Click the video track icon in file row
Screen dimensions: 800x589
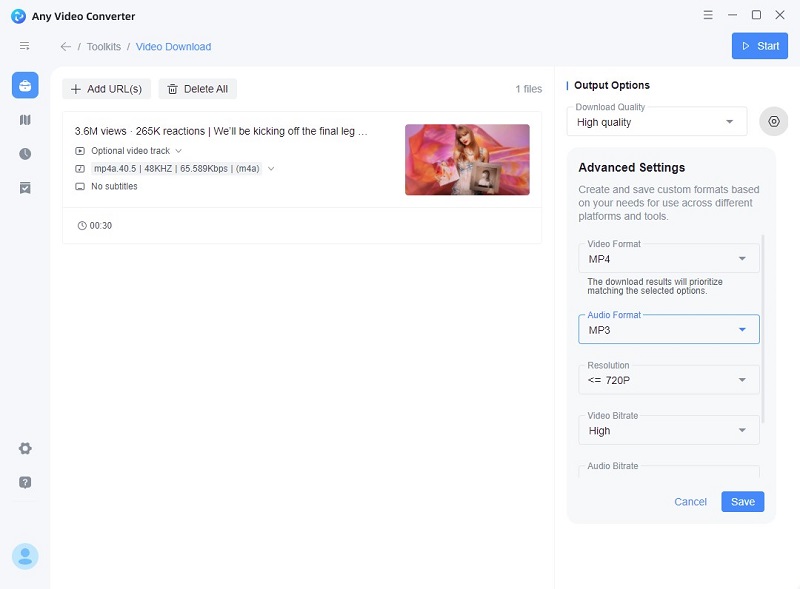[x=80, y=151]
